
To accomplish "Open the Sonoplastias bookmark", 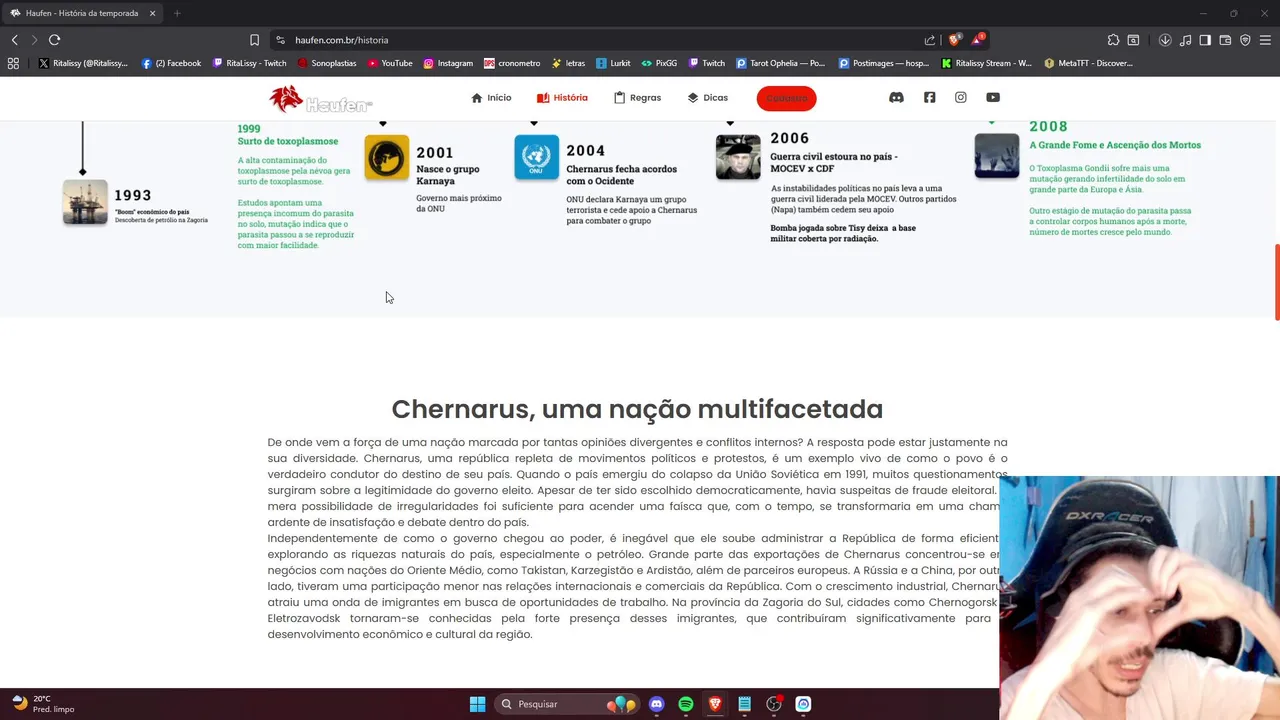I will point(326,63).
